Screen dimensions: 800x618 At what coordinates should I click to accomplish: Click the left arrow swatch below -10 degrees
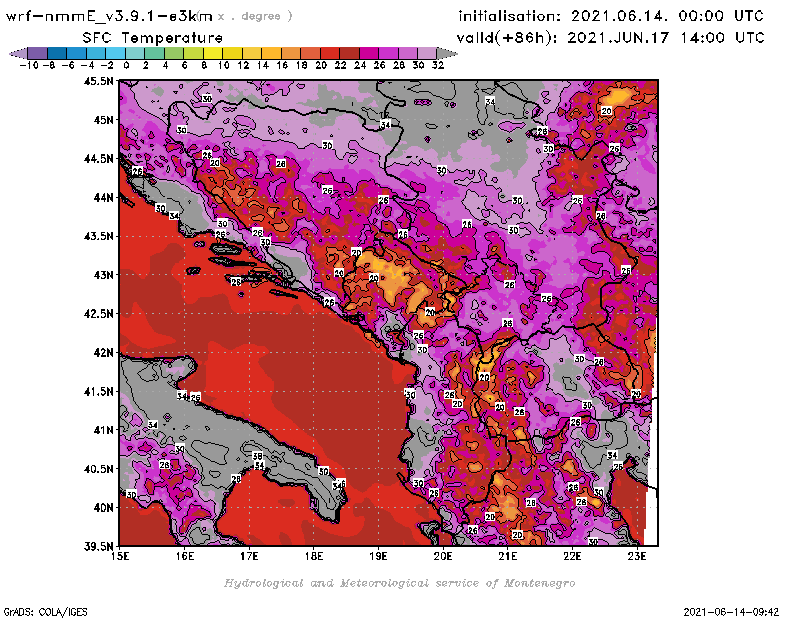pyautogui.click(x=18, y=53)
